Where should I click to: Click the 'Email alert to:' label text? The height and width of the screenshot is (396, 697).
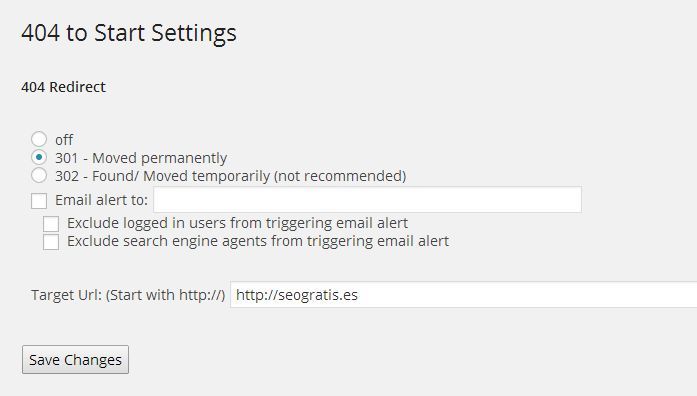[x=101, y=200]
